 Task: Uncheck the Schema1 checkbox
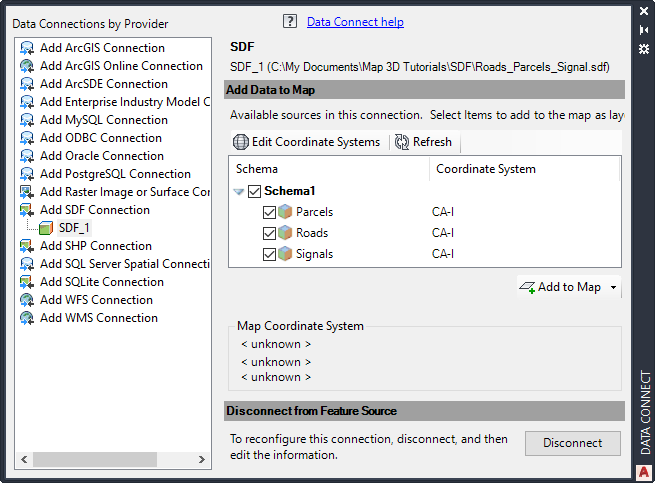click(254, 191)
